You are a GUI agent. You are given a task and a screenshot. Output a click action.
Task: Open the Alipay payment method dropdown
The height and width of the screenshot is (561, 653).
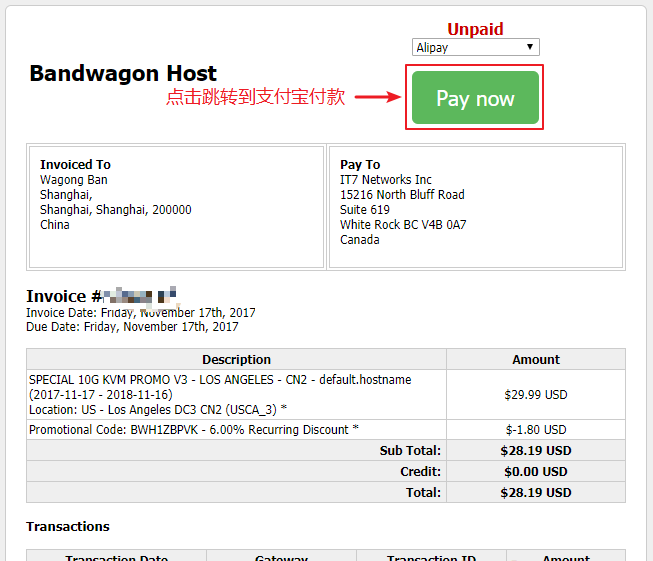476,47
